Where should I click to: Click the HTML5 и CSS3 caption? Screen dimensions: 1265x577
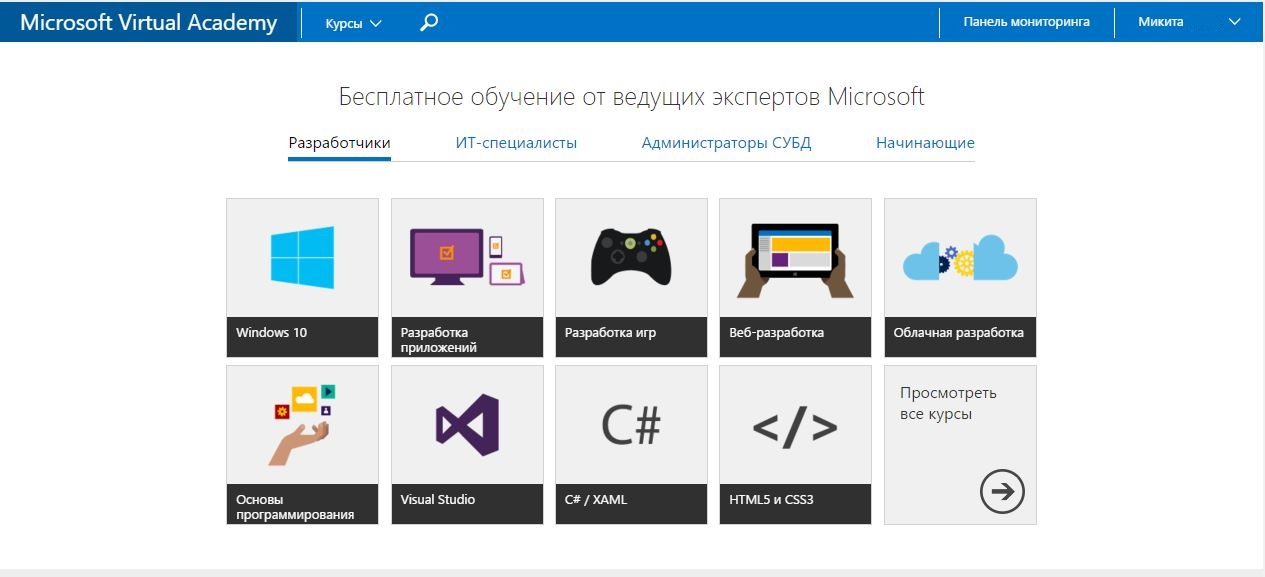[771, 499]
